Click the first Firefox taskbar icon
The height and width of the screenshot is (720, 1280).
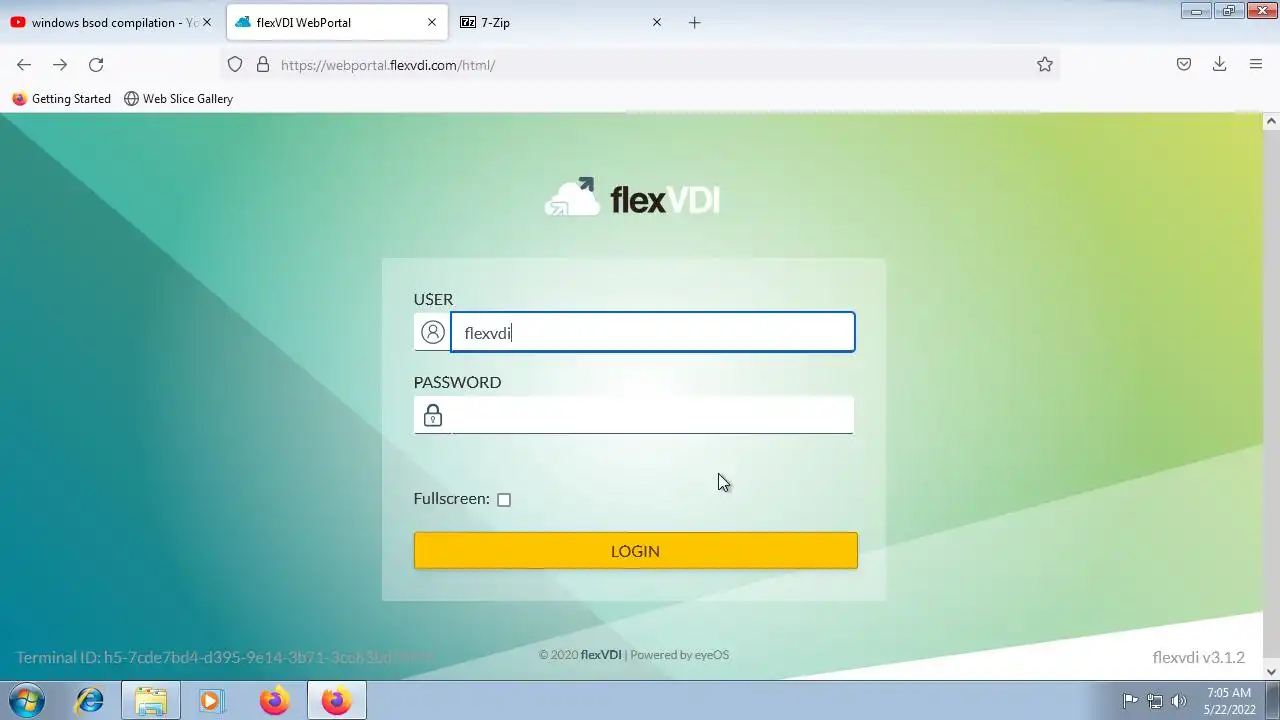pos(274,700)
